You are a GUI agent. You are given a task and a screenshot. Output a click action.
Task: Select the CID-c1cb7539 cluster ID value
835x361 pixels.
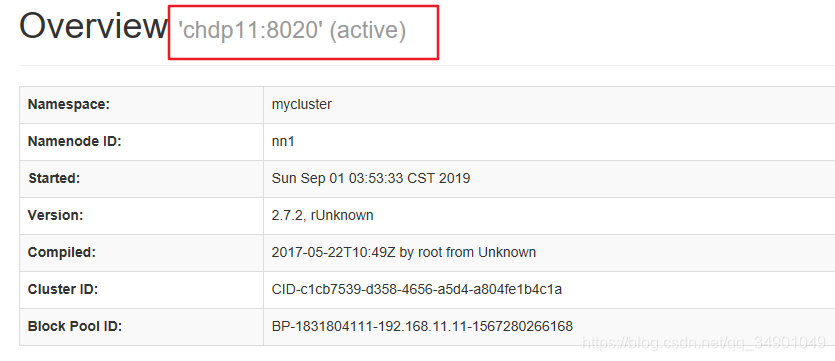tap(416, 290)
